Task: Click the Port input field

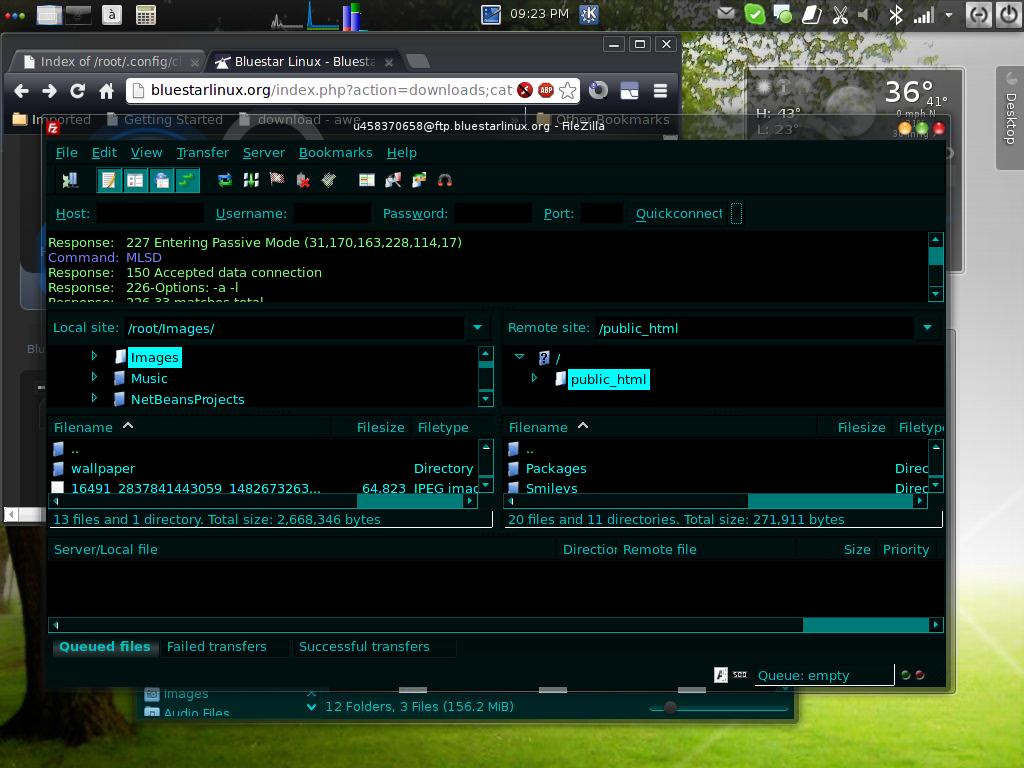Action: (x=601, y=214)
